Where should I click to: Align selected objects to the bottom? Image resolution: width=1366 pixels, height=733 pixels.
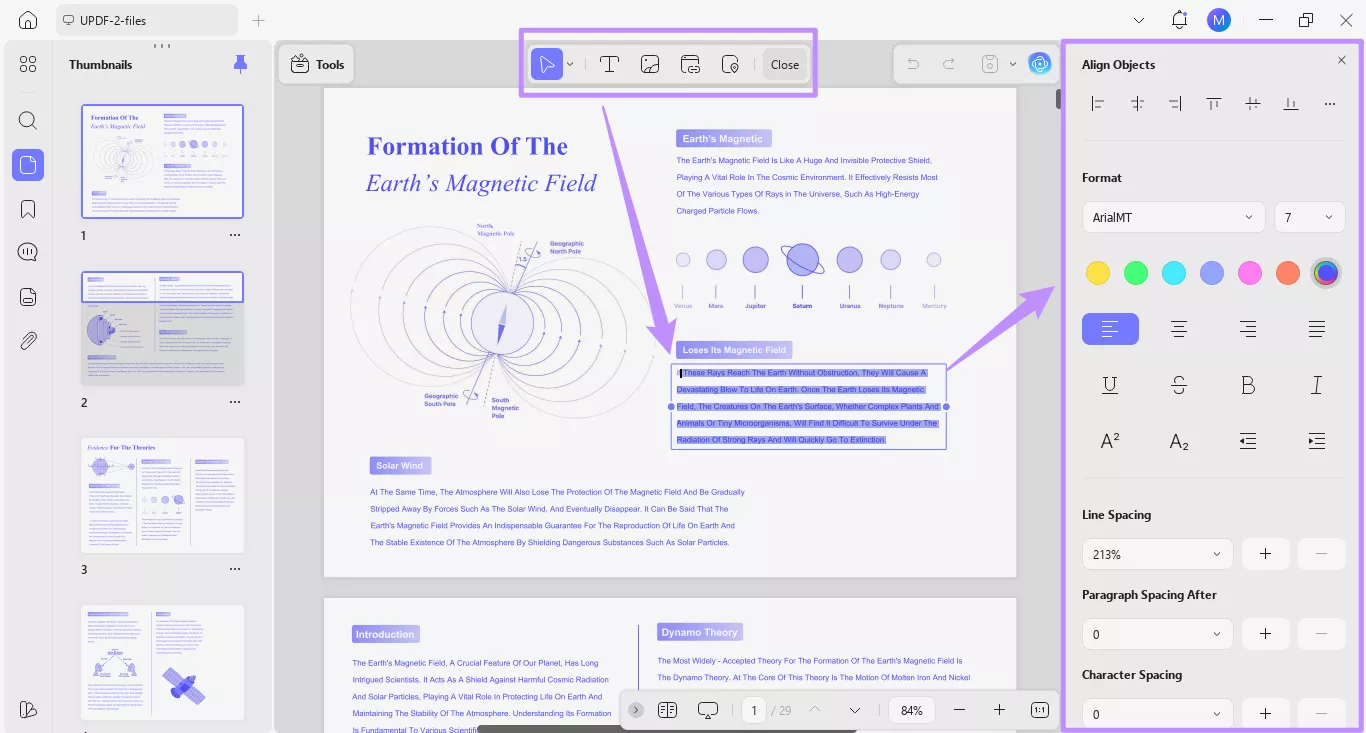click(x=1291, y=103)
